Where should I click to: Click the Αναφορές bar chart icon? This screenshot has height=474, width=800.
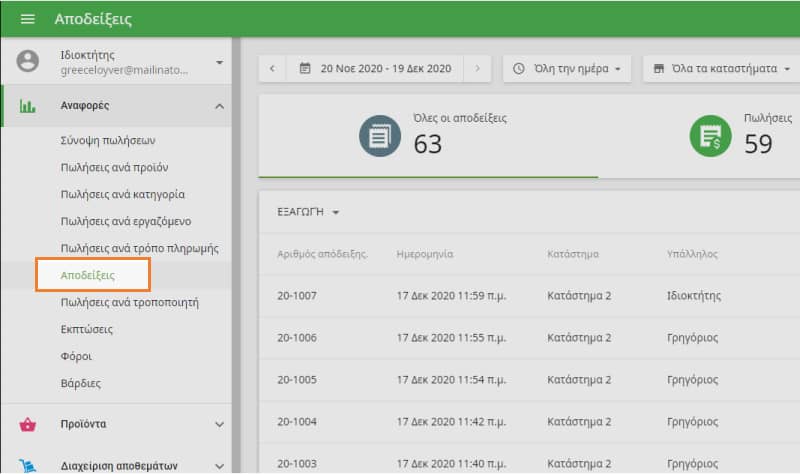click(x=28, y=106)
